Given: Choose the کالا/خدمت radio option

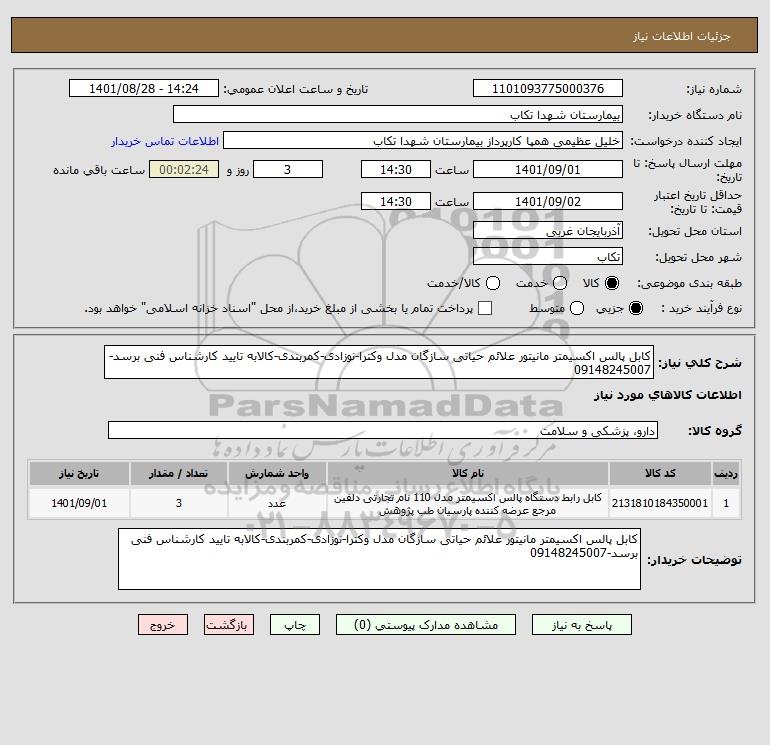Looking at the screenshot, I should tap(493, 283).
